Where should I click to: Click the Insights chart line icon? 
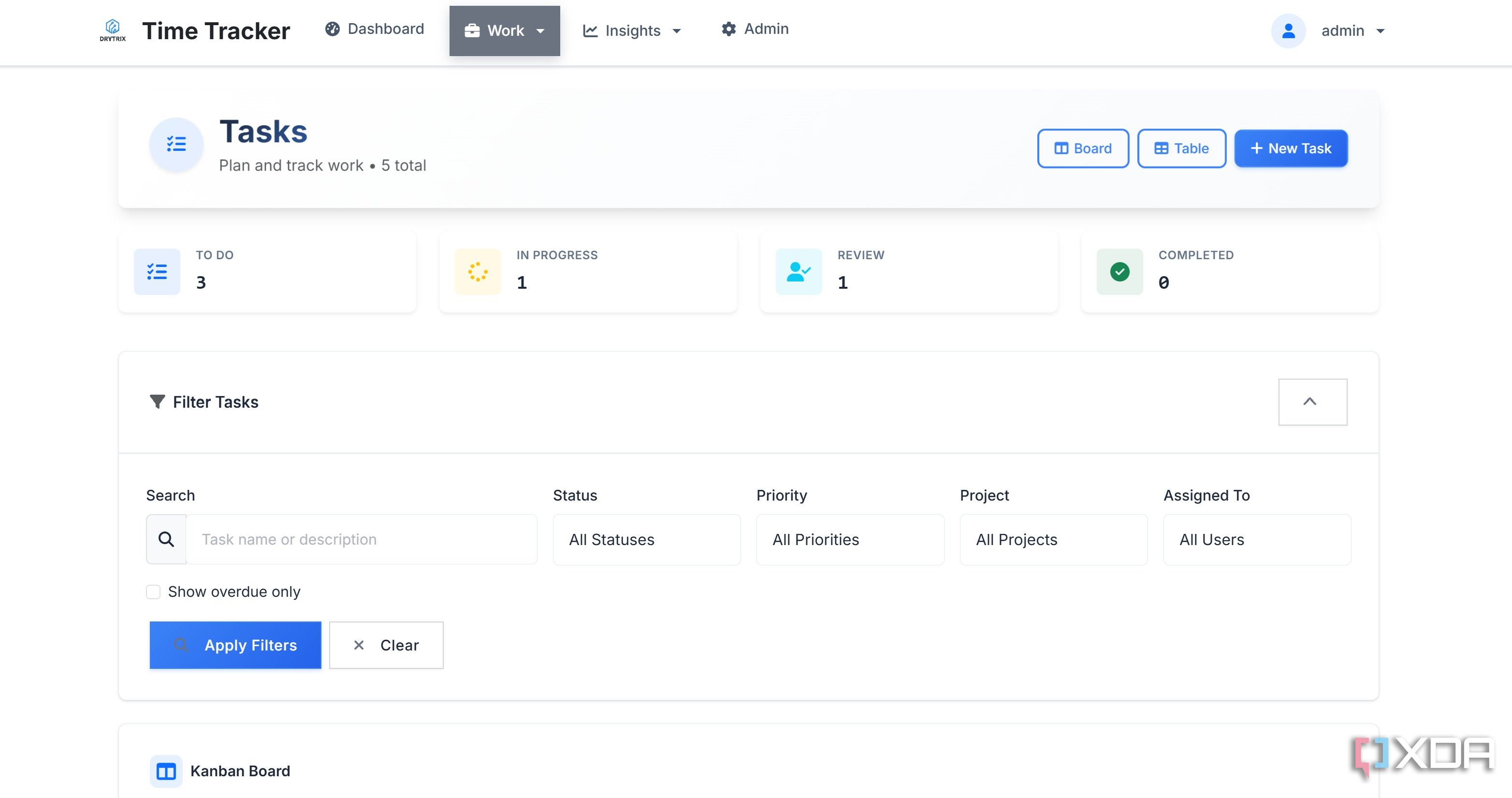[590, 30]
